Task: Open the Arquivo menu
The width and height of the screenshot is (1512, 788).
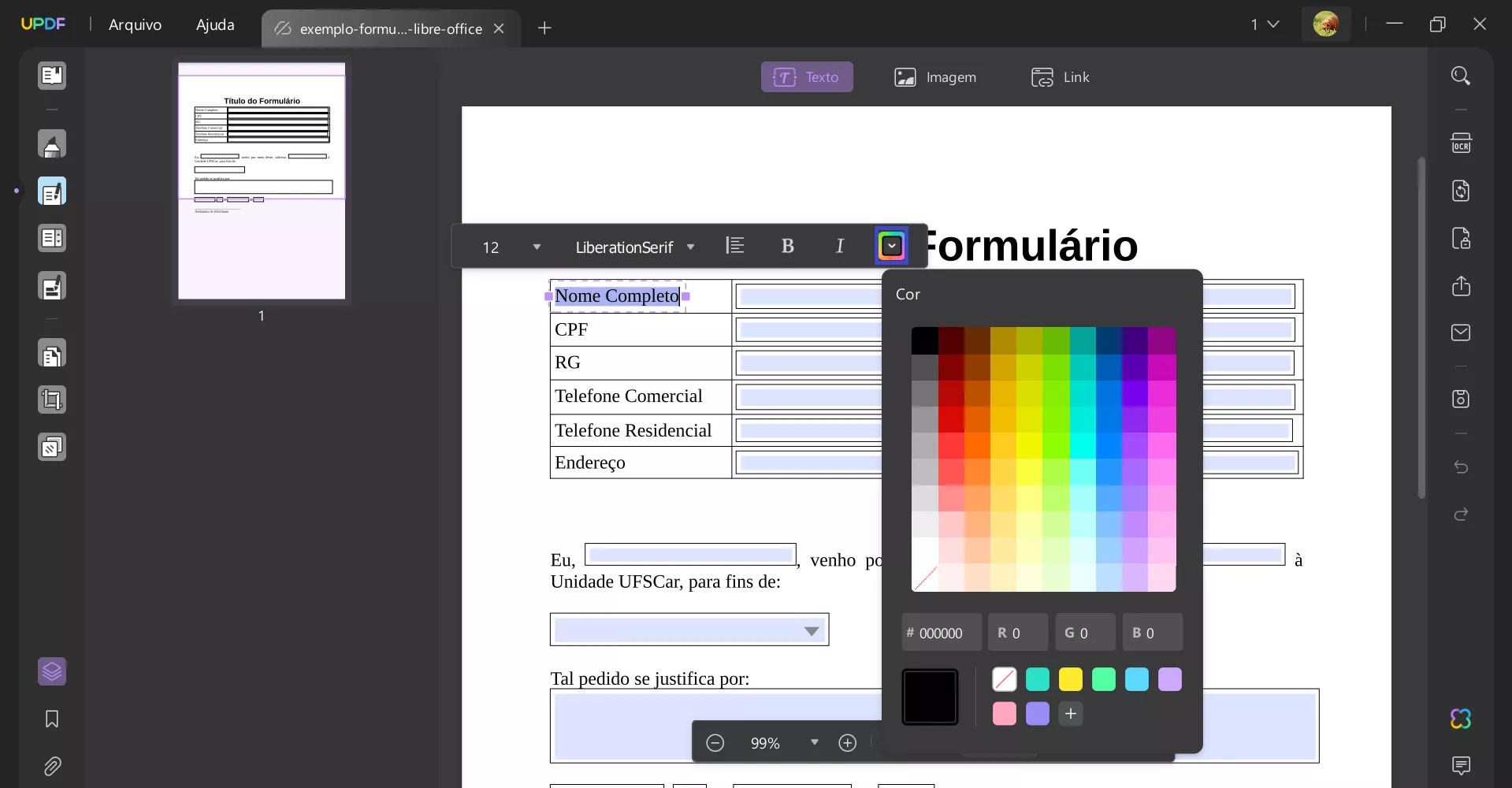Action: pos(136,24)
